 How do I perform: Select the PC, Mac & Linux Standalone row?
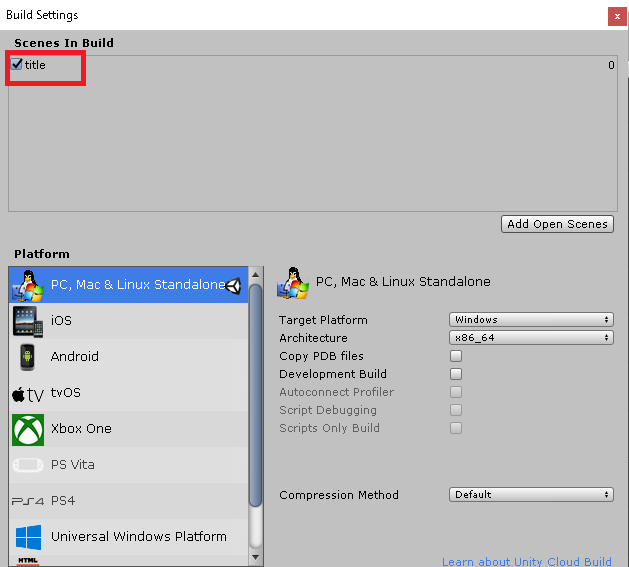[128, 285]
